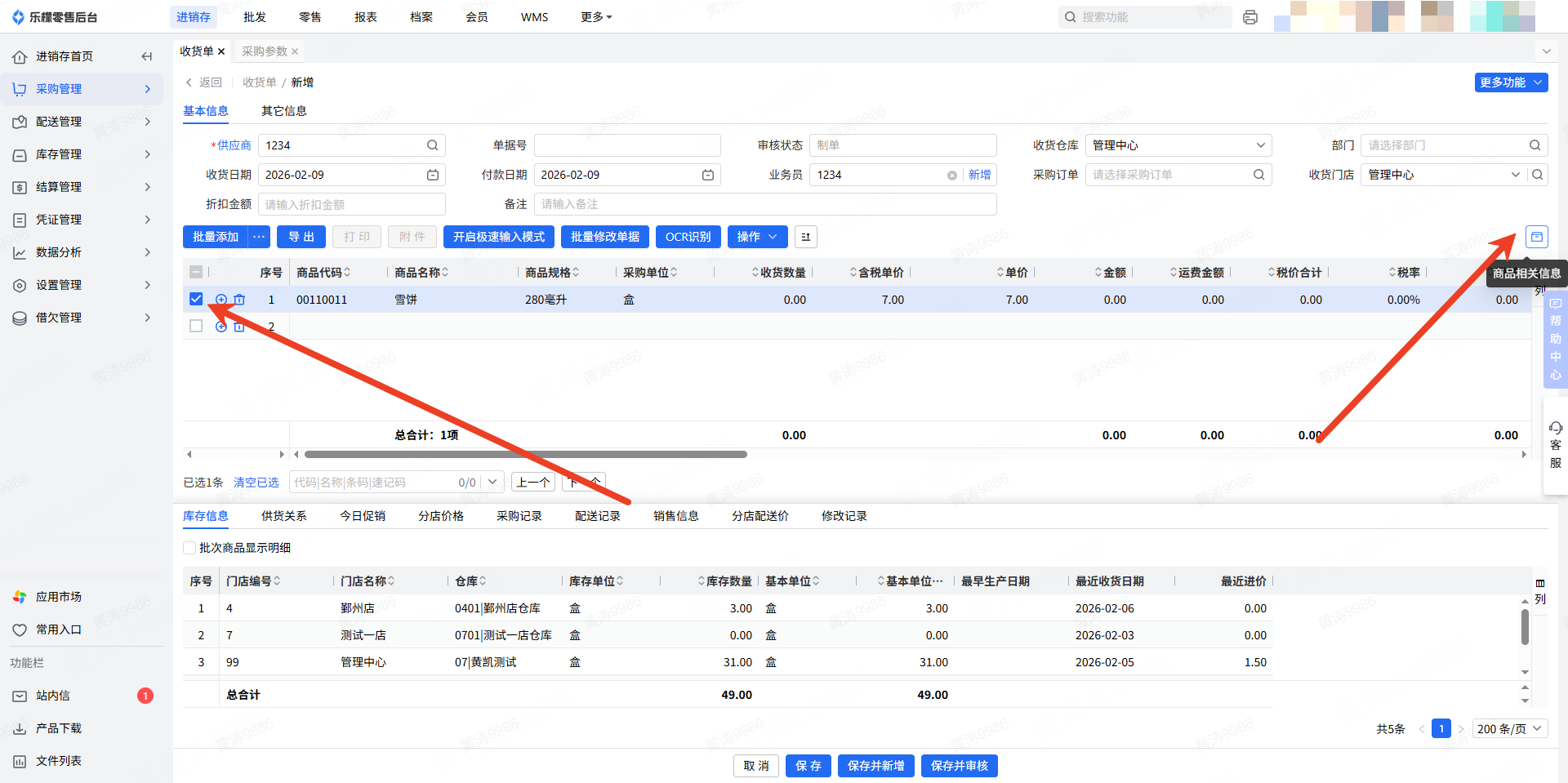Image resolution: width=1568 pixels, height=783 pixels.
Task: Click the column layout icon beside 操作
Action: 805,237
